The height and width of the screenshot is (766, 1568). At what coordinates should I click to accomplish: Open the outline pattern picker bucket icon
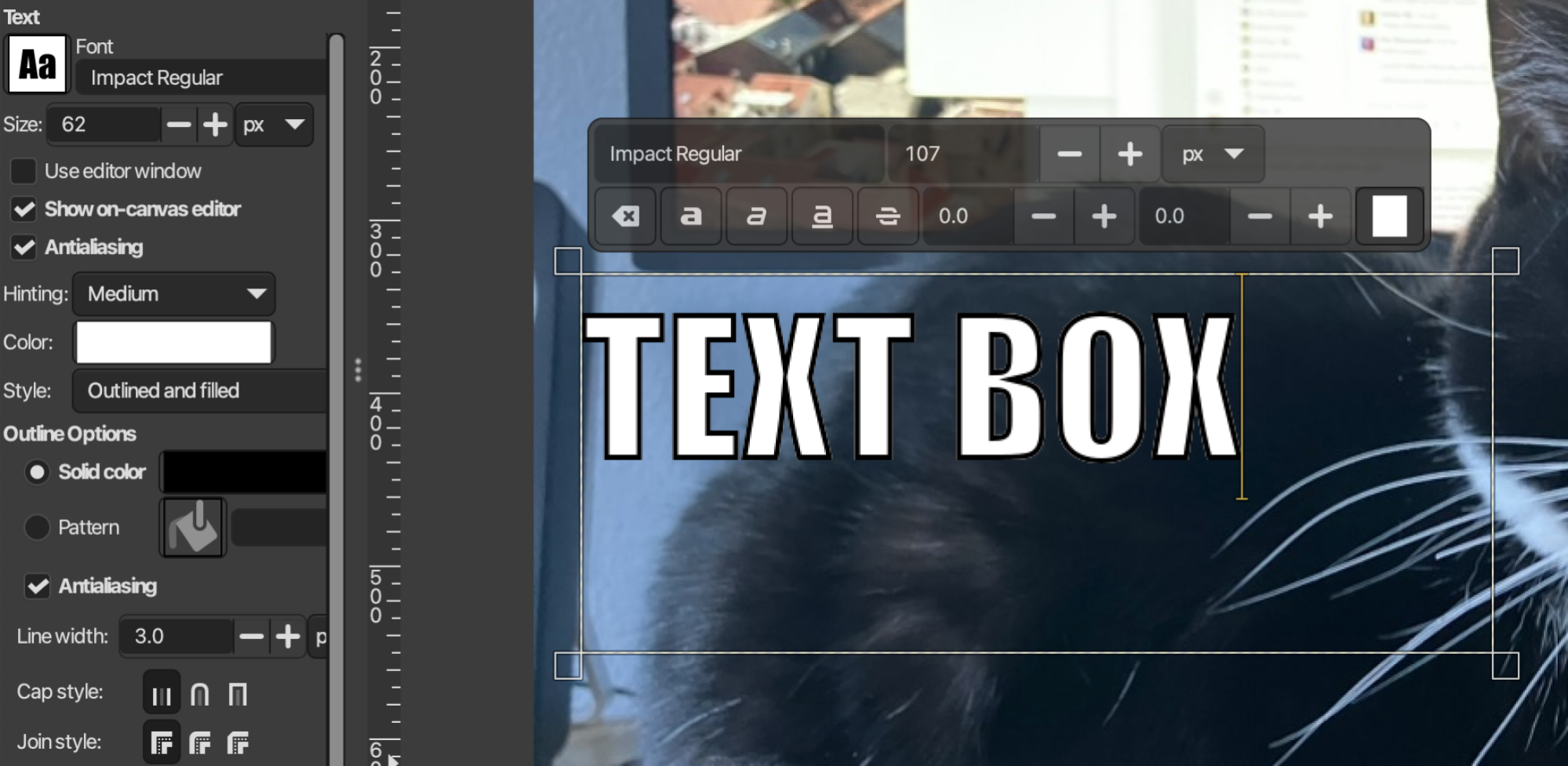tap(193, 528)
